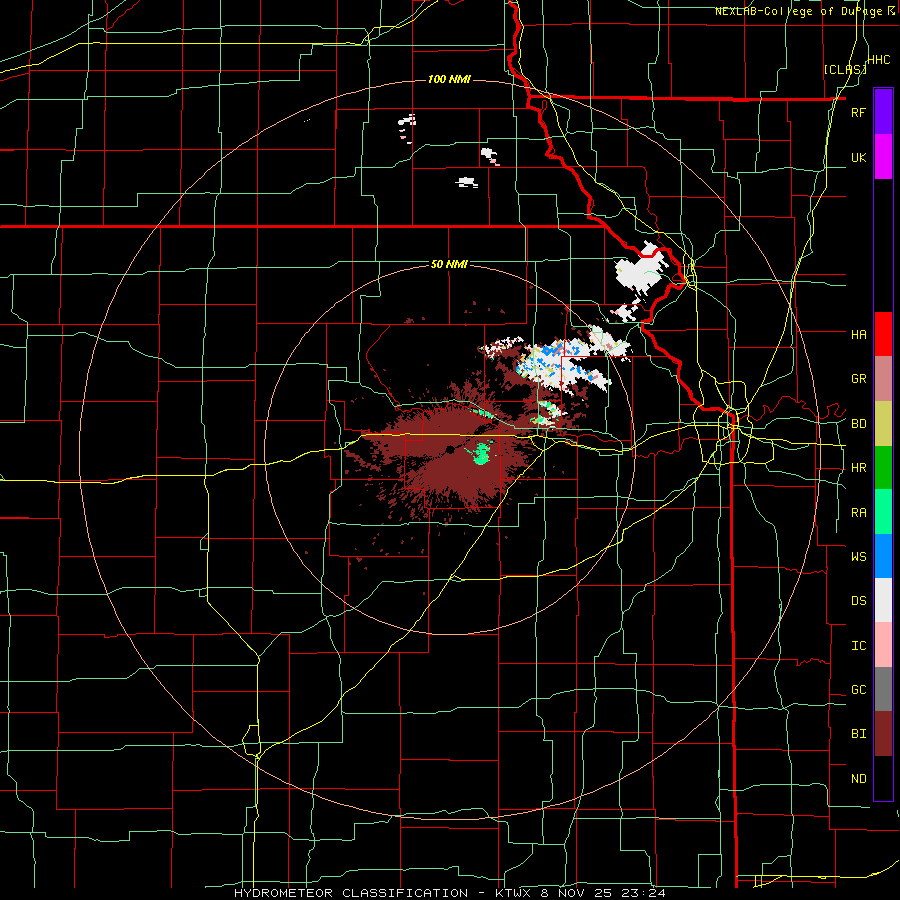Click the UK magenta legend swatch
Screen dimensions: 900x900
point(883,157)
